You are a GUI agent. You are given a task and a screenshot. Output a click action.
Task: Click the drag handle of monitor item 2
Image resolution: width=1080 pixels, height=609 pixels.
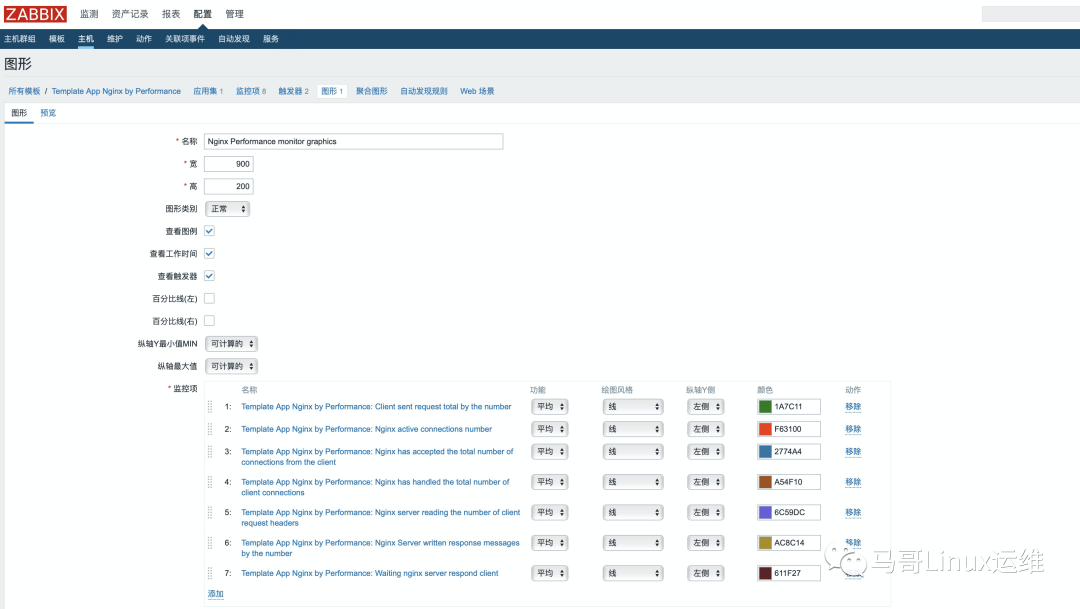210,429
